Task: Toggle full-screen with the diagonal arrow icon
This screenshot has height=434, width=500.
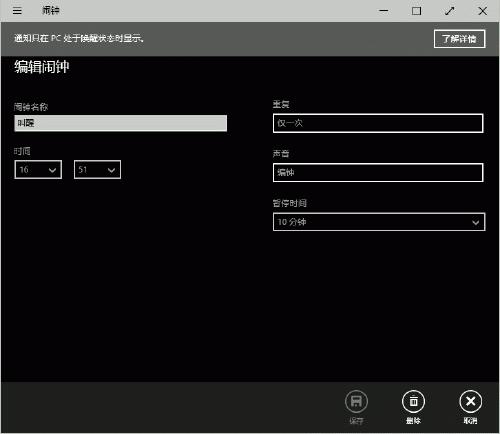Action: click(x=449, y=11)
